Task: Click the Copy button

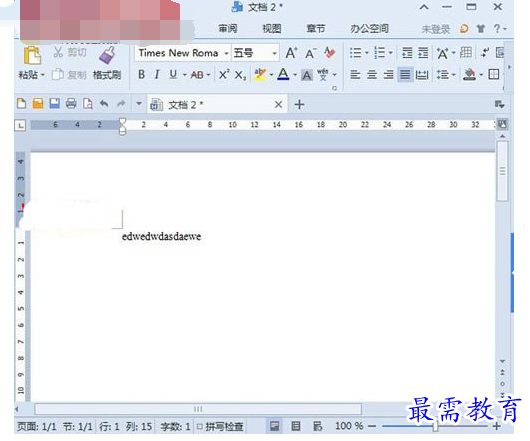Action: 69,75
